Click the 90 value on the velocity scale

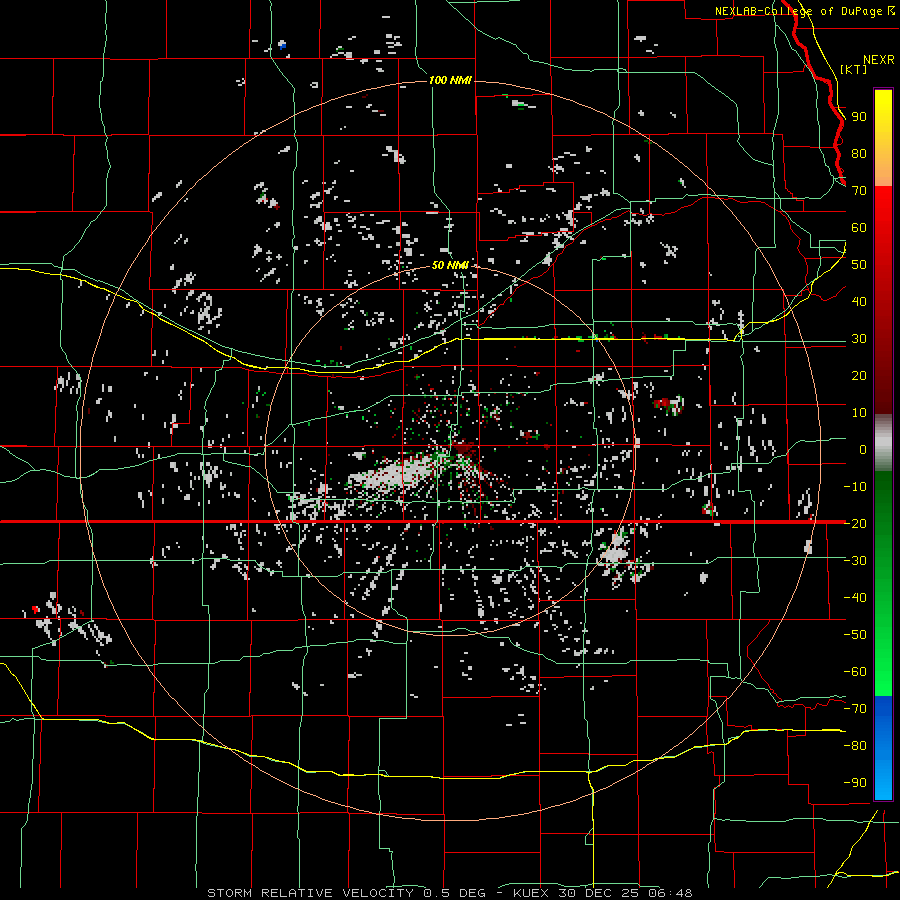tap(859, 117)
